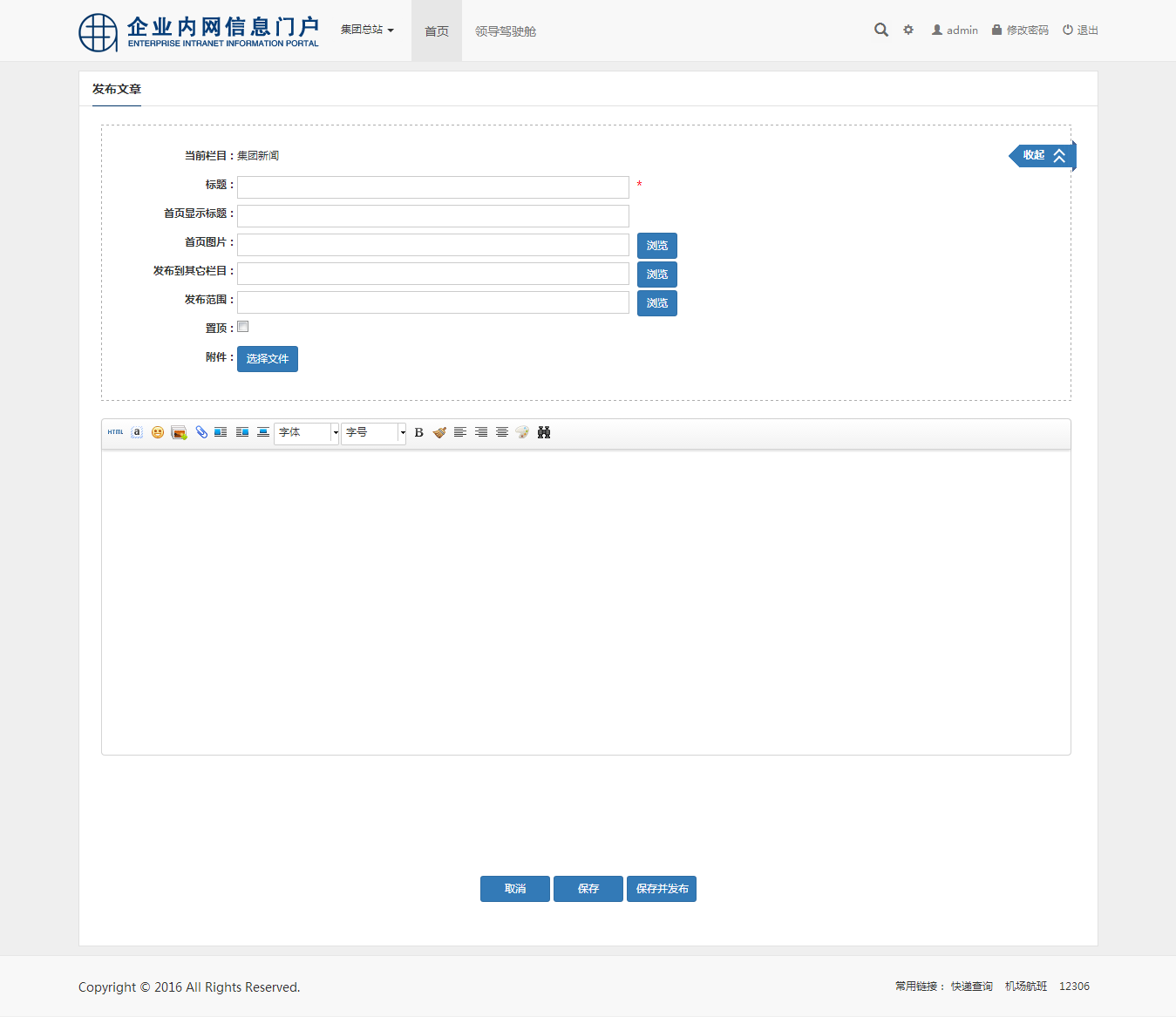
Task: Collapse the form with 收起 button
Action: pos(1043,155)
